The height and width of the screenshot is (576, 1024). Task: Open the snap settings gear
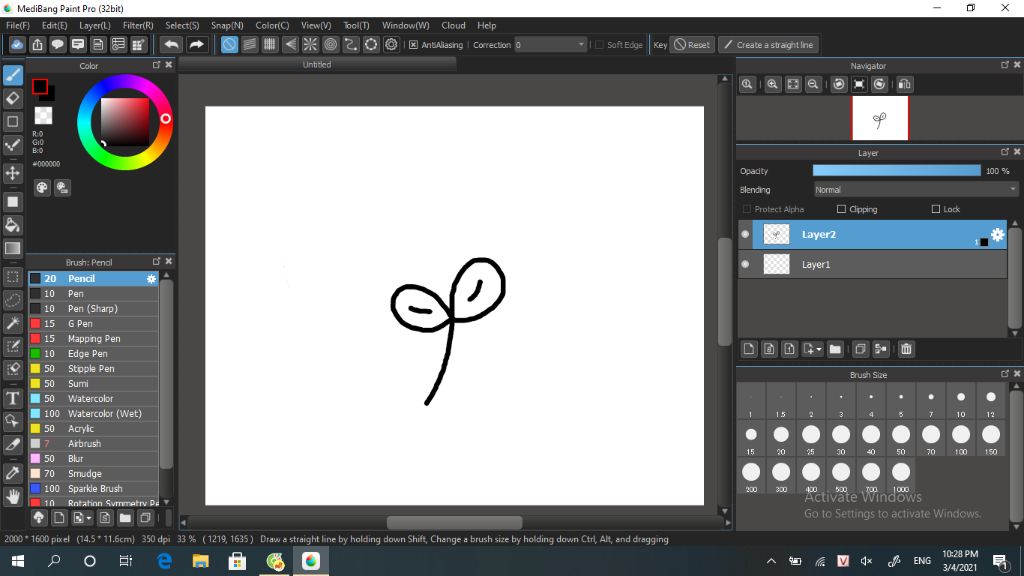pyautogui.click(x=391, y=44)
